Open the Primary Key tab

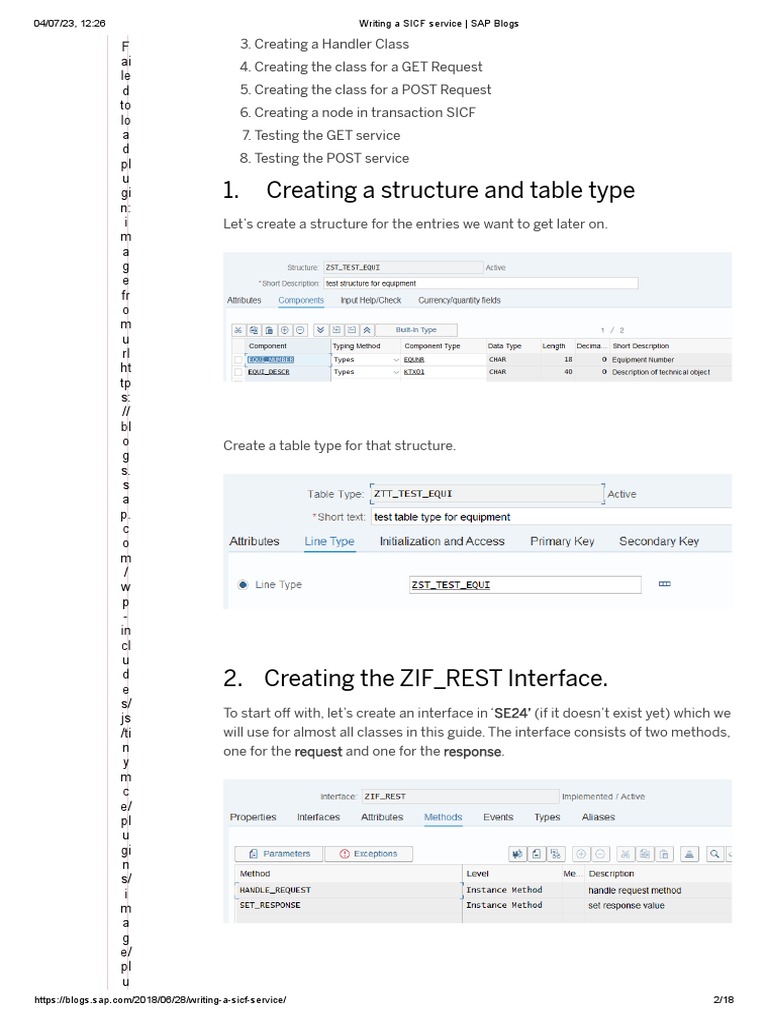click(562, 541)
